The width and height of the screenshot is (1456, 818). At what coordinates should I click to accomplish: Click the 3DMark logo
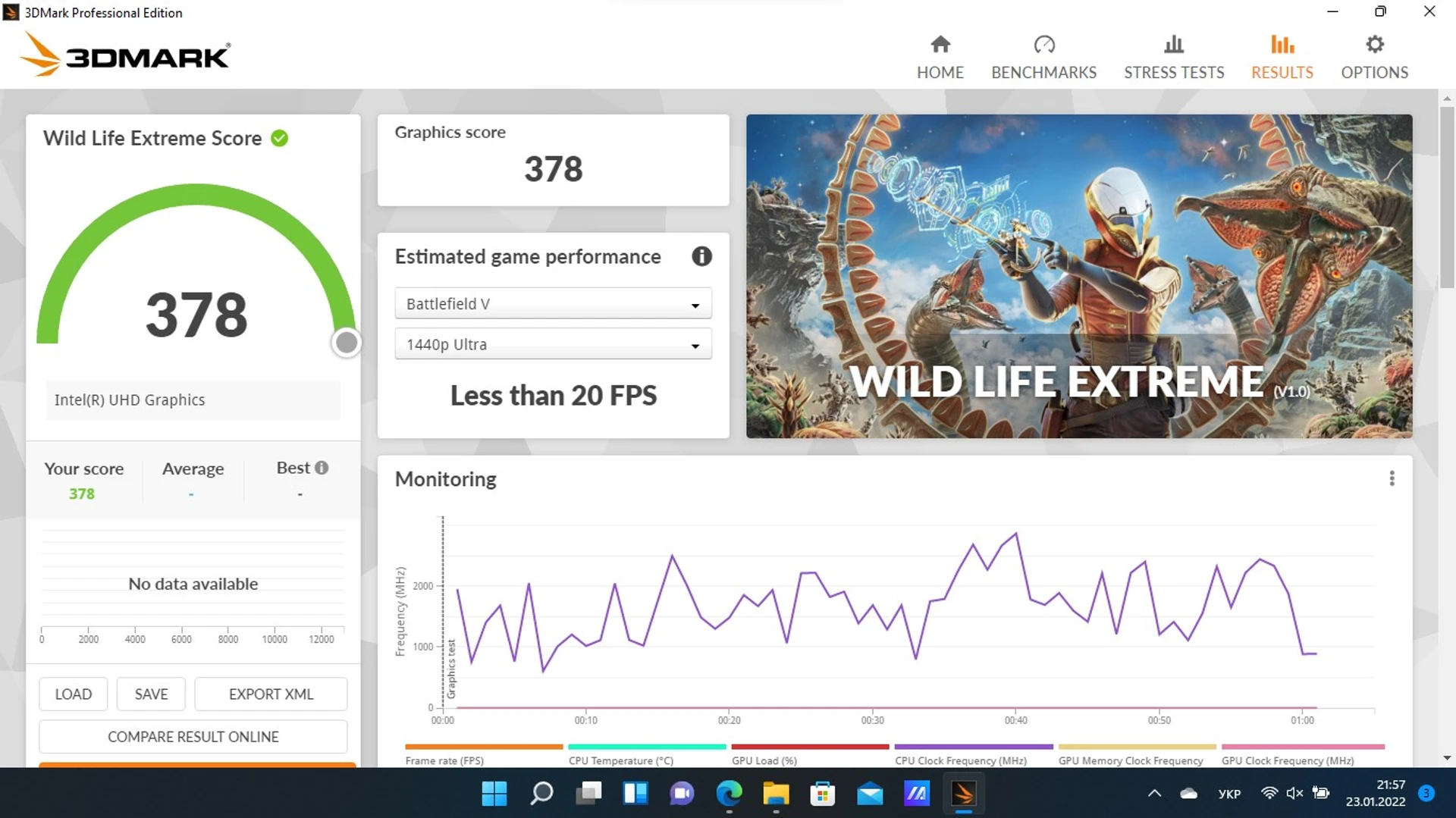[125, 55]
